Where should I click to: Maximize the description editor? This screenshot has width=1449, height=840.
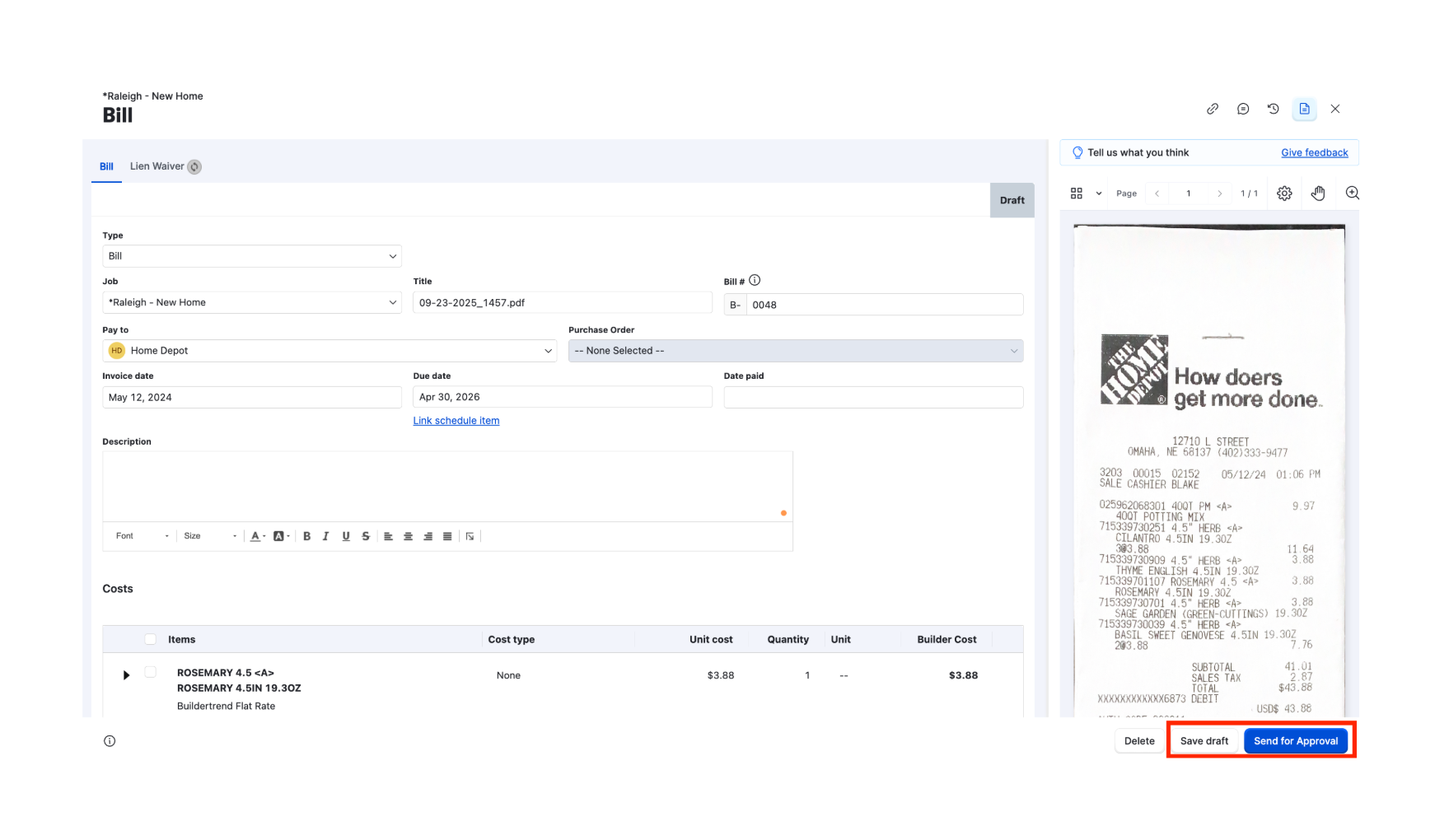click(x=470, y=536)
